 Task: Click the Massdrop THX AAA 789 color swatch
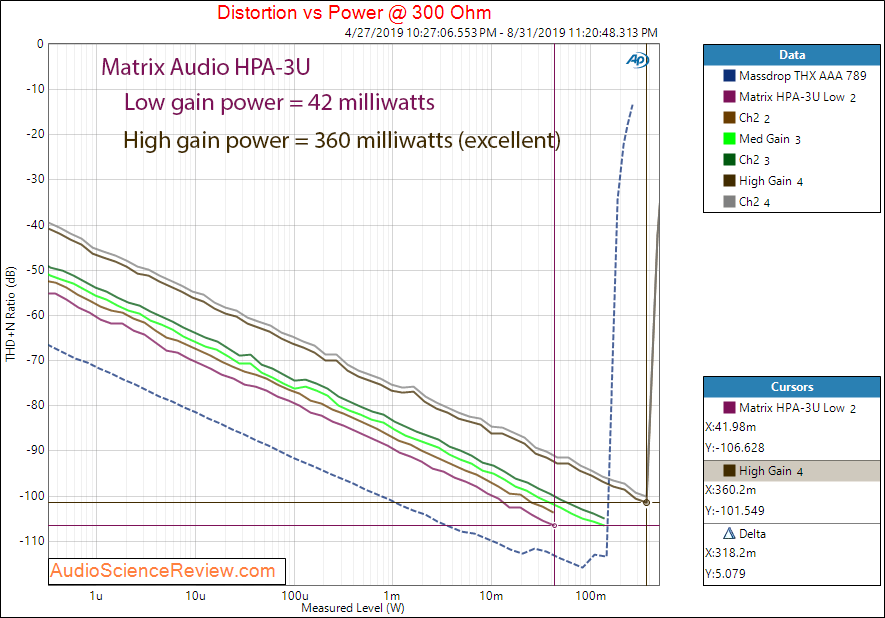729,76
